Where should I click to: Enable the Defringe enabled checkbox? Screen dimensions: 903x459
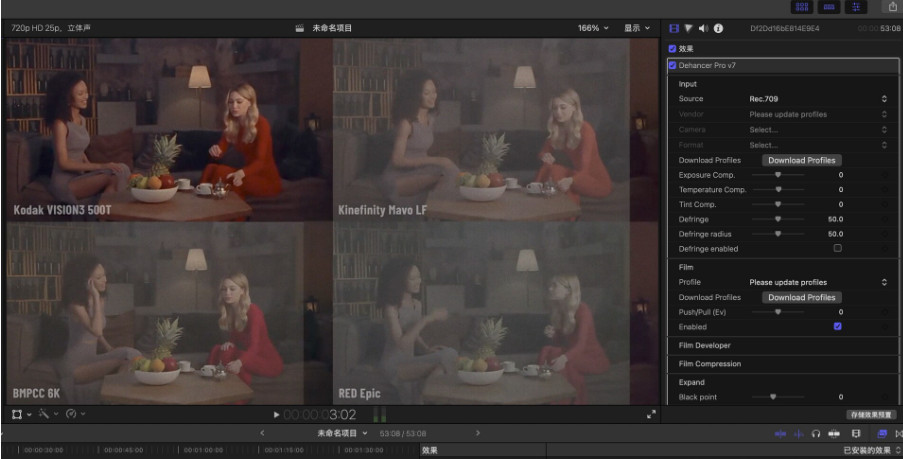pyautogui.click(x=837, y=248)
